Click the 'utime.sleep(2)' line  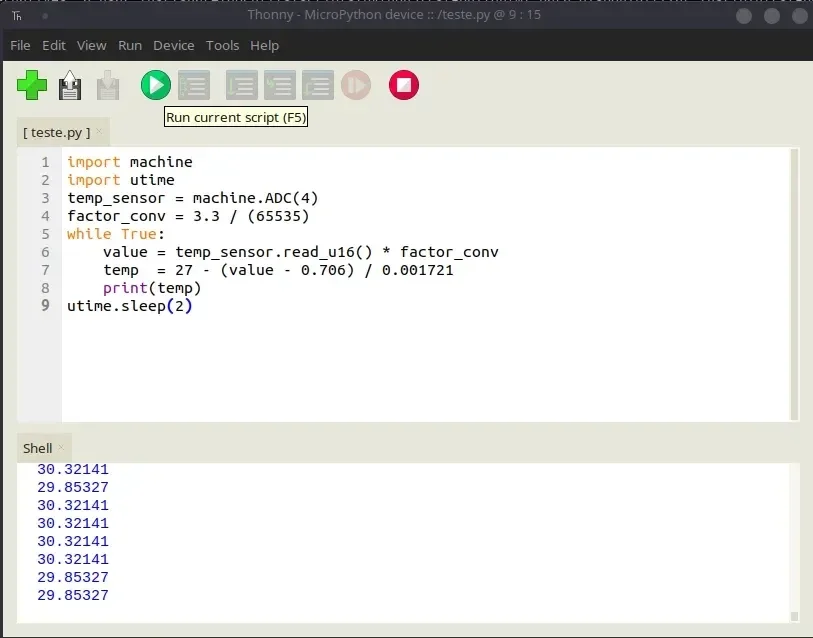click(130, 306)
